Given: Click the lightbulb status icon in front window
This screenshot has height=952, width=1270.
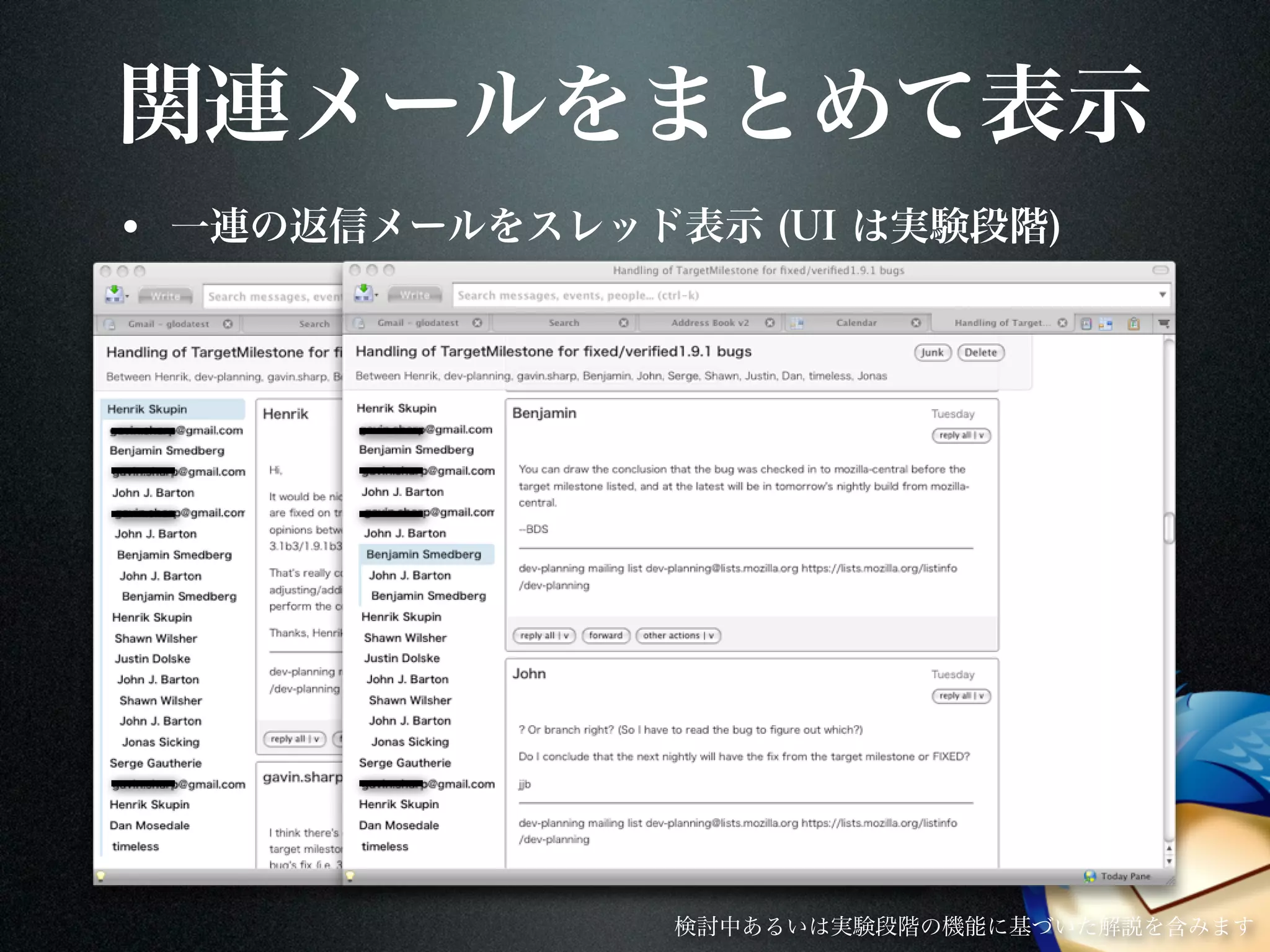Looking at the screenshot, I should 350,876.
